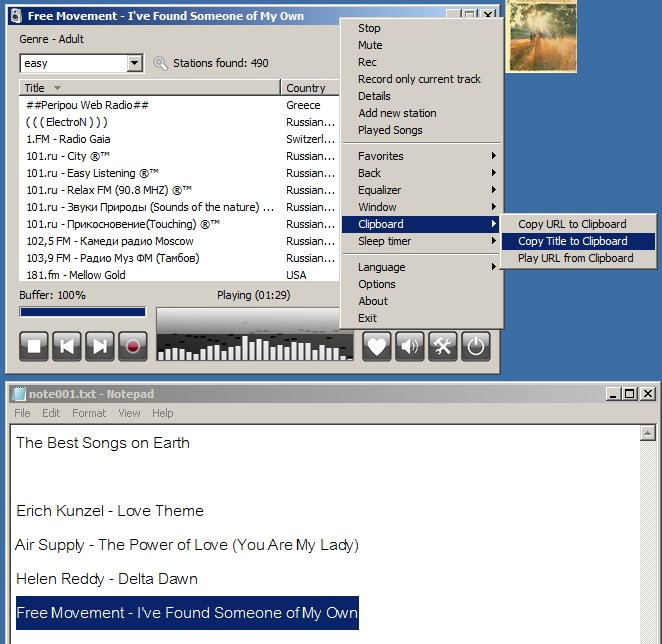The width and height of the screenshot is (662, 644).
Task: Open Details from the menu
Action: [x=421, y=96]
